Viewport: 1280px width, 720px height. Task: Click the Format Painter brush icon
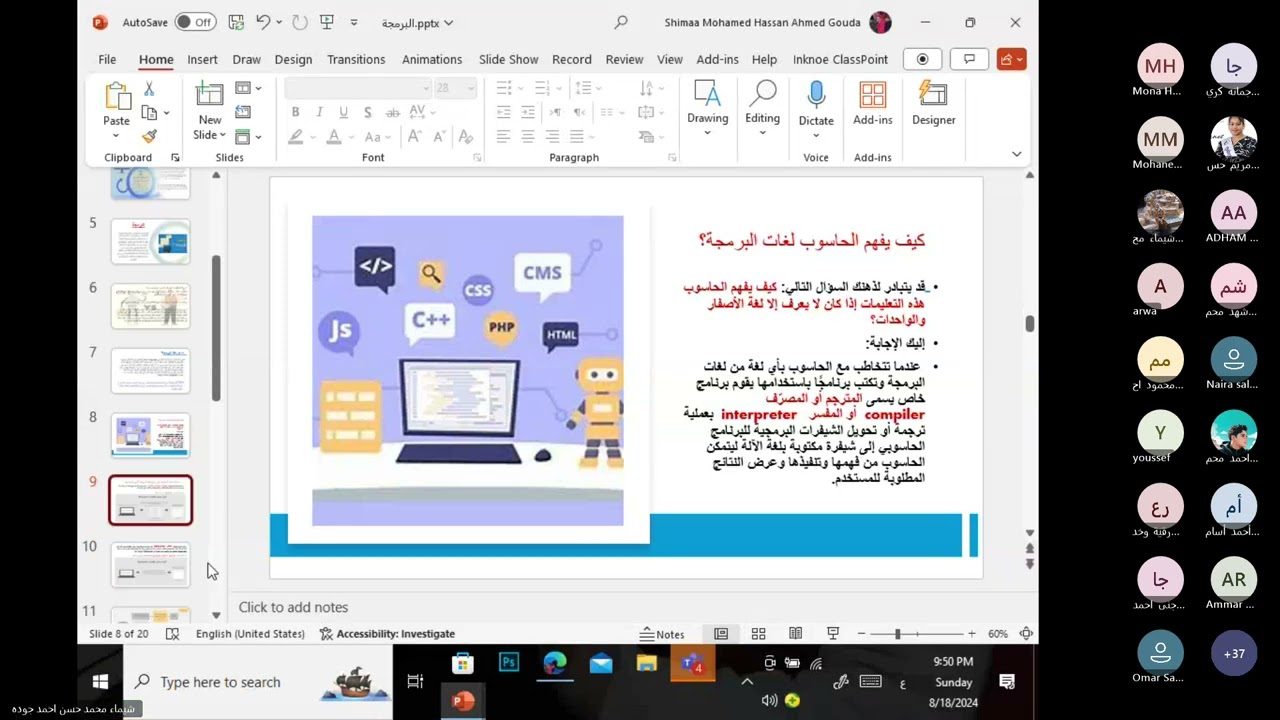pyautogui.click(x=149, y=136)
